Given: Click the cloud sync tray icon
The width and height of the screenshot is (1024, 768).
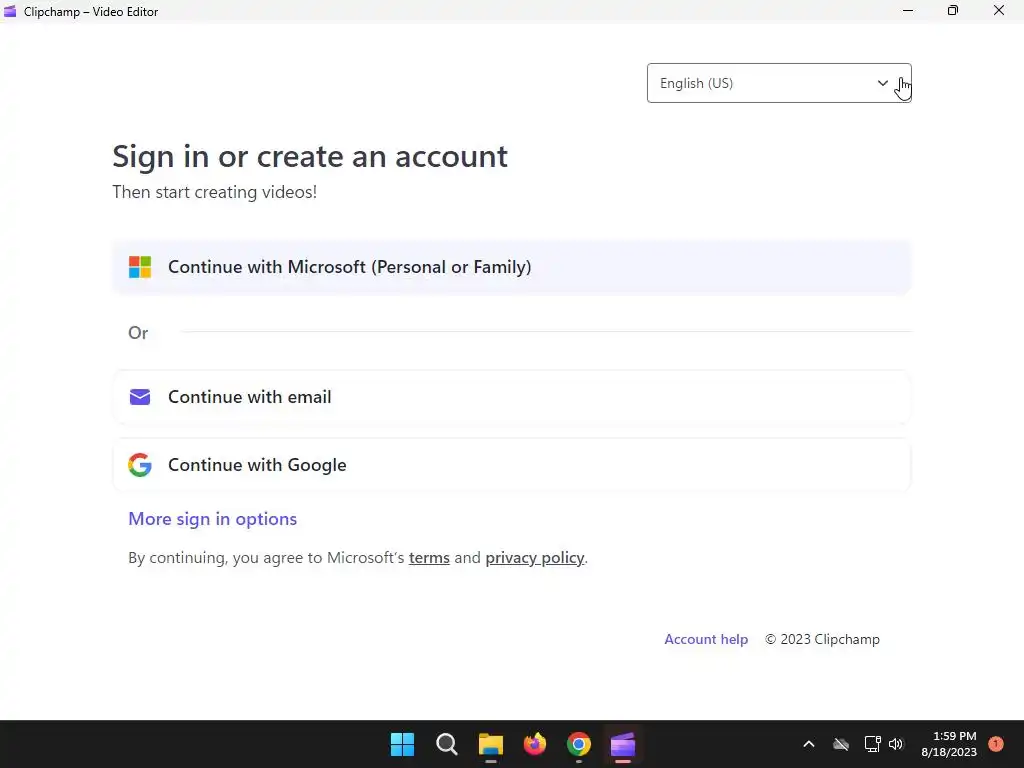Looking at the screenshot, I should (x=841, y=744).
